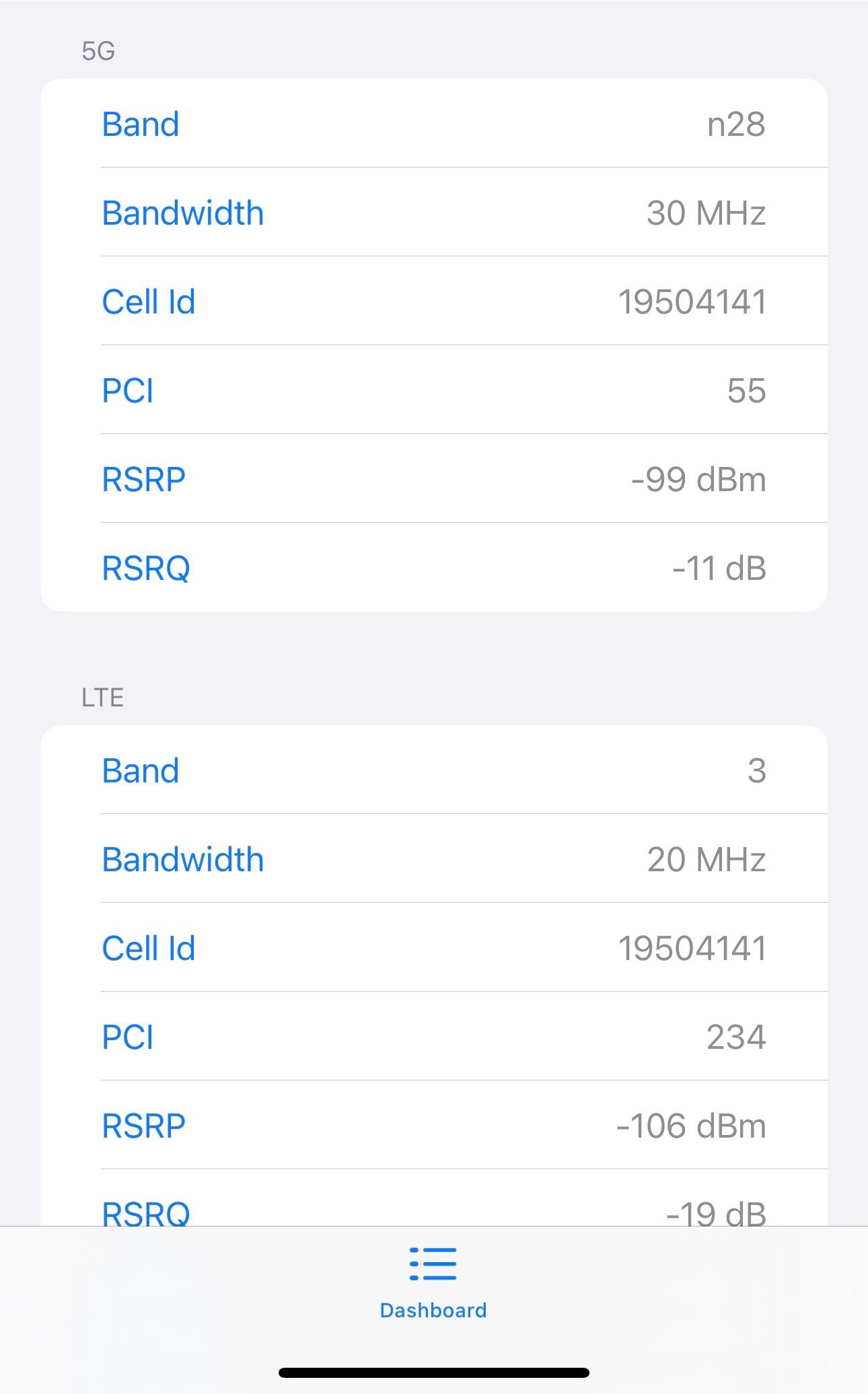Viewport: 868px width, 1394px height.
Task: Select the Cell Id label under LTE
Action: click(x=149, y=949)
